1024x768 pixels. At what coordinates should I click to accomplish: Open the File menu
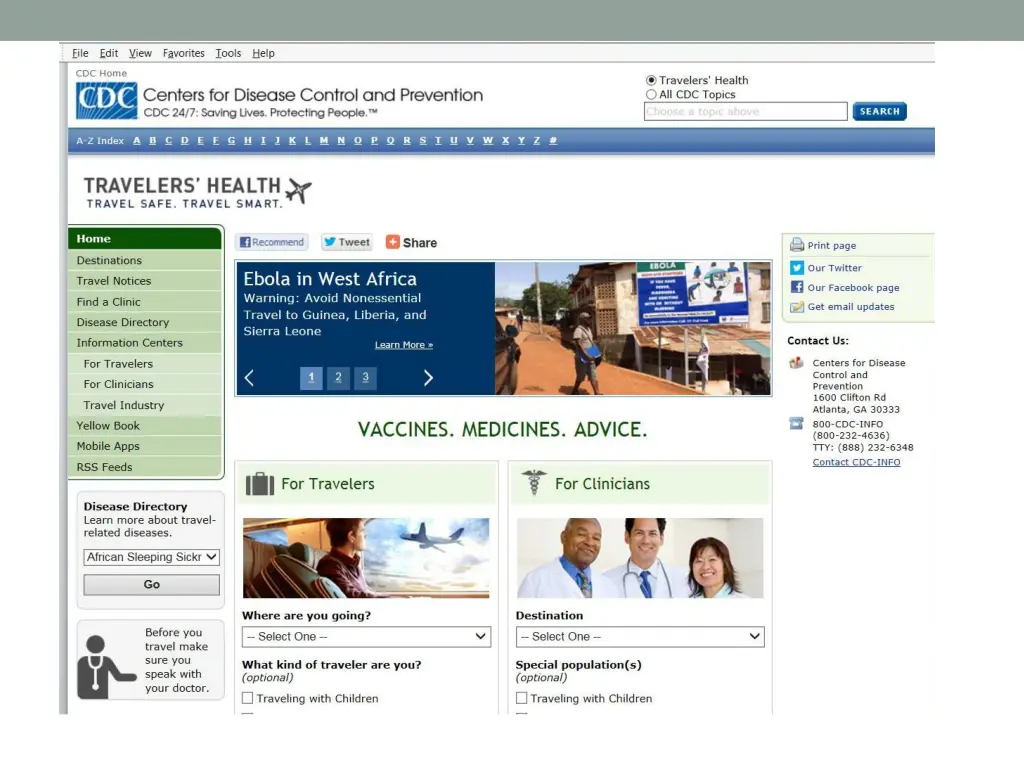80,53
